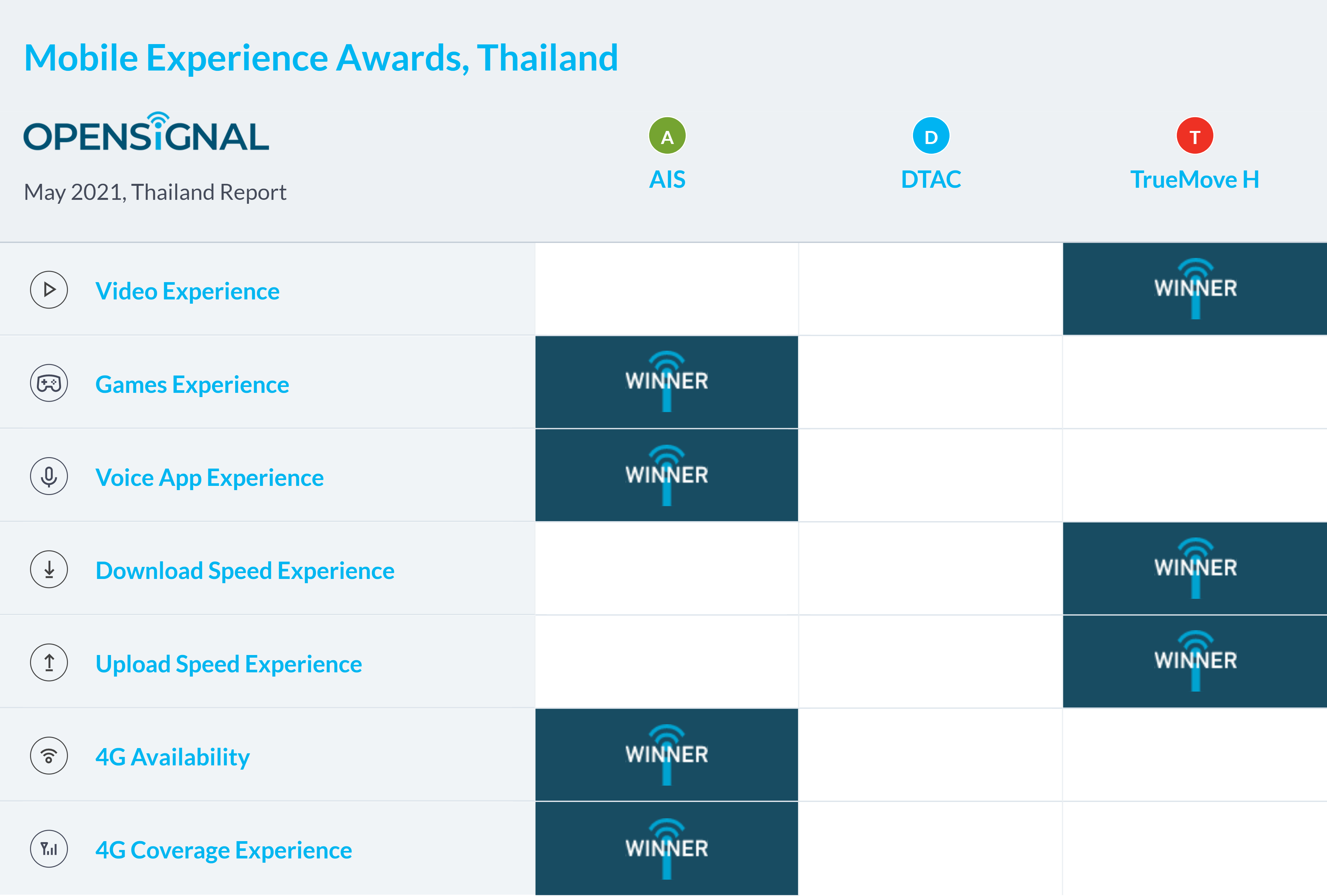Screen dimensions: 1327x896
Task: Click the Download Speed arrow icon
Action: coord(49,569)
